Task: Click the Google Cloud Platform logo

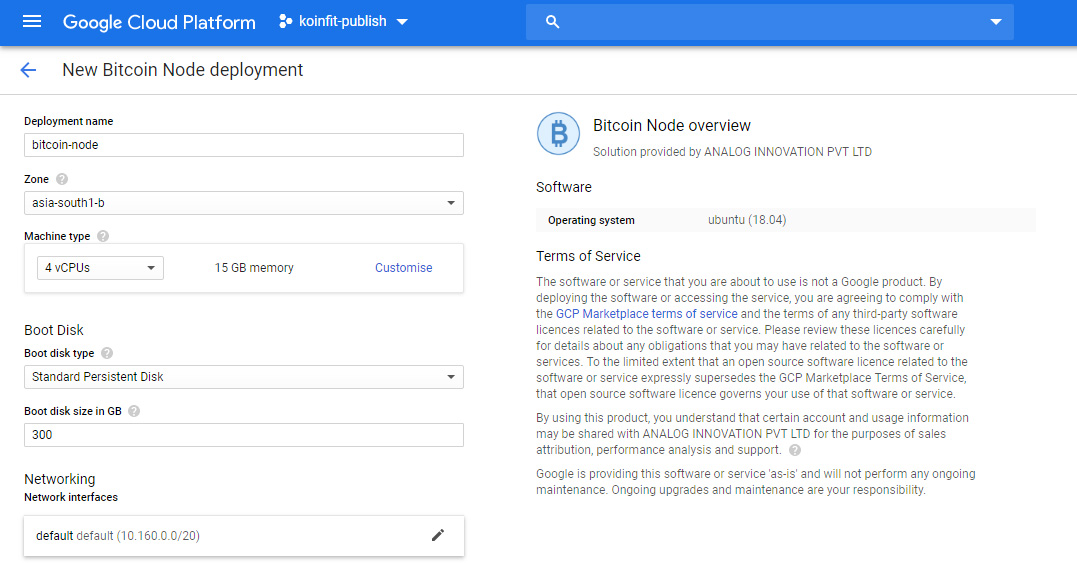Action: (x=159, y=22)
